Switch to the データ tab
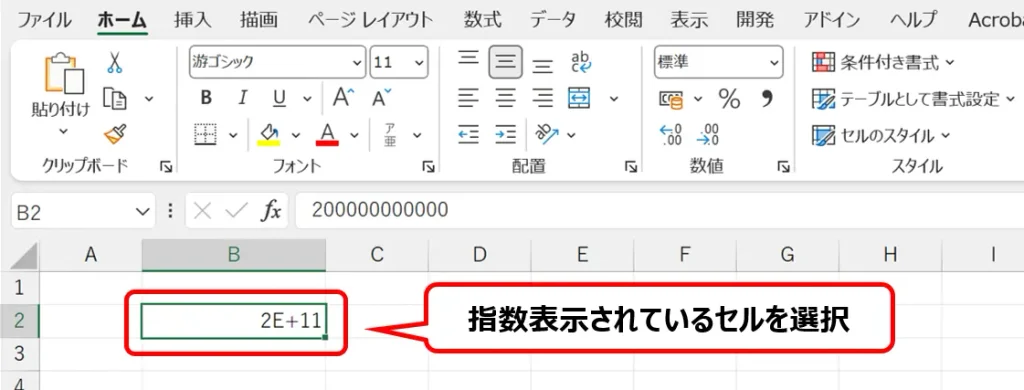This screenshot has width=1024, height=390. pos(553,20)
